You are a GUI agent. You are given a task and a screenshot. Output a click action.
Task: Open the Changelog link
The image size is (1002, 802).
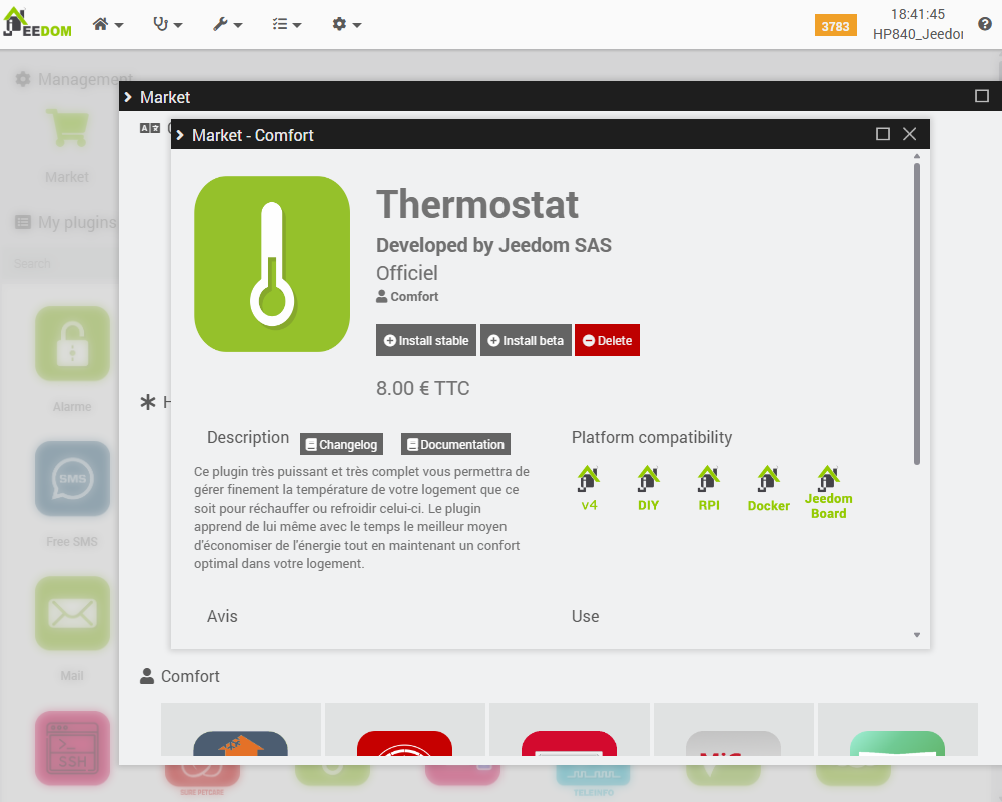[x=341, y=444]
